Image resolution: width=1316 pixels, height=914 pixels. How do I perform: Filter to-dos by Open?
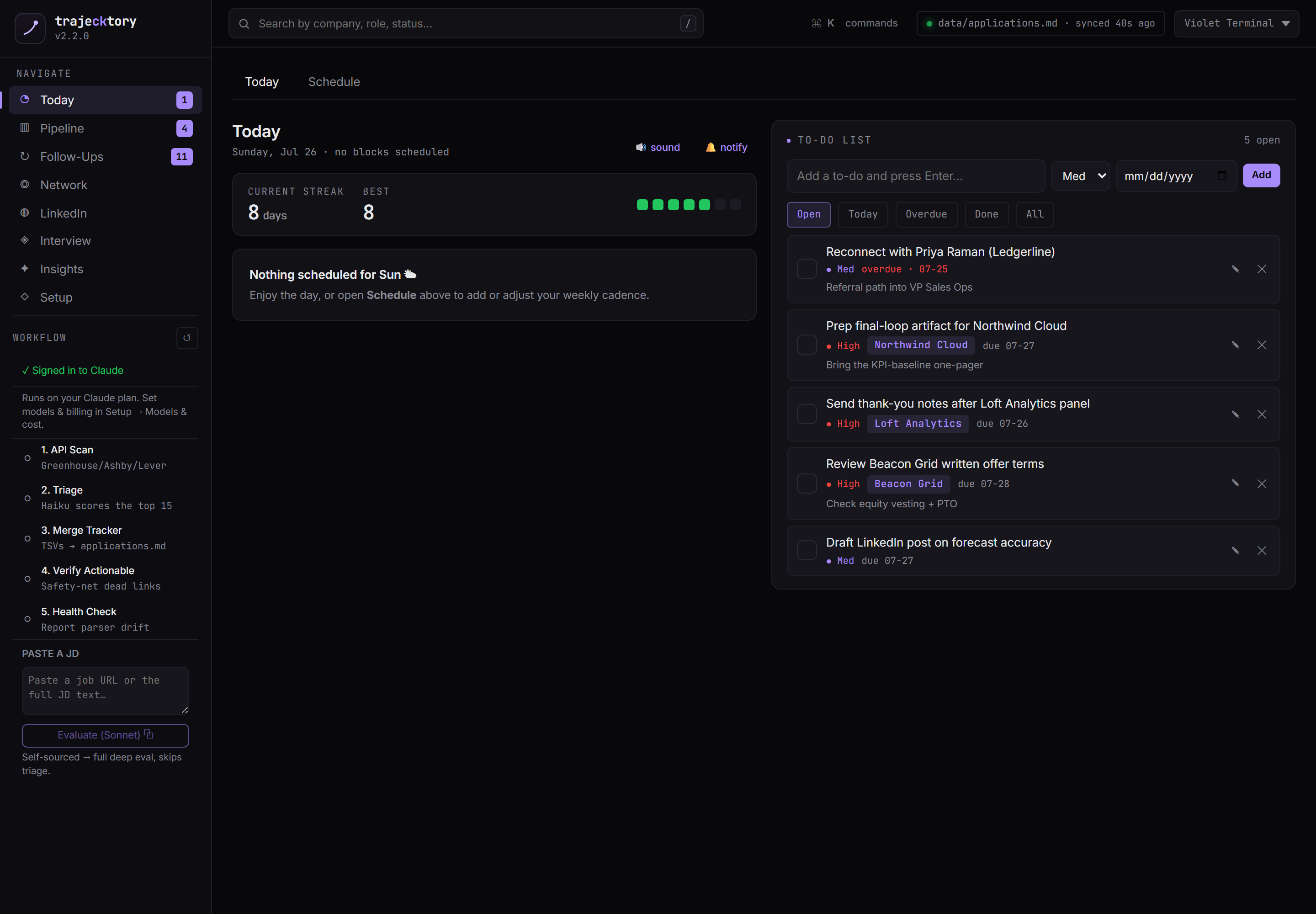(809, 214)
